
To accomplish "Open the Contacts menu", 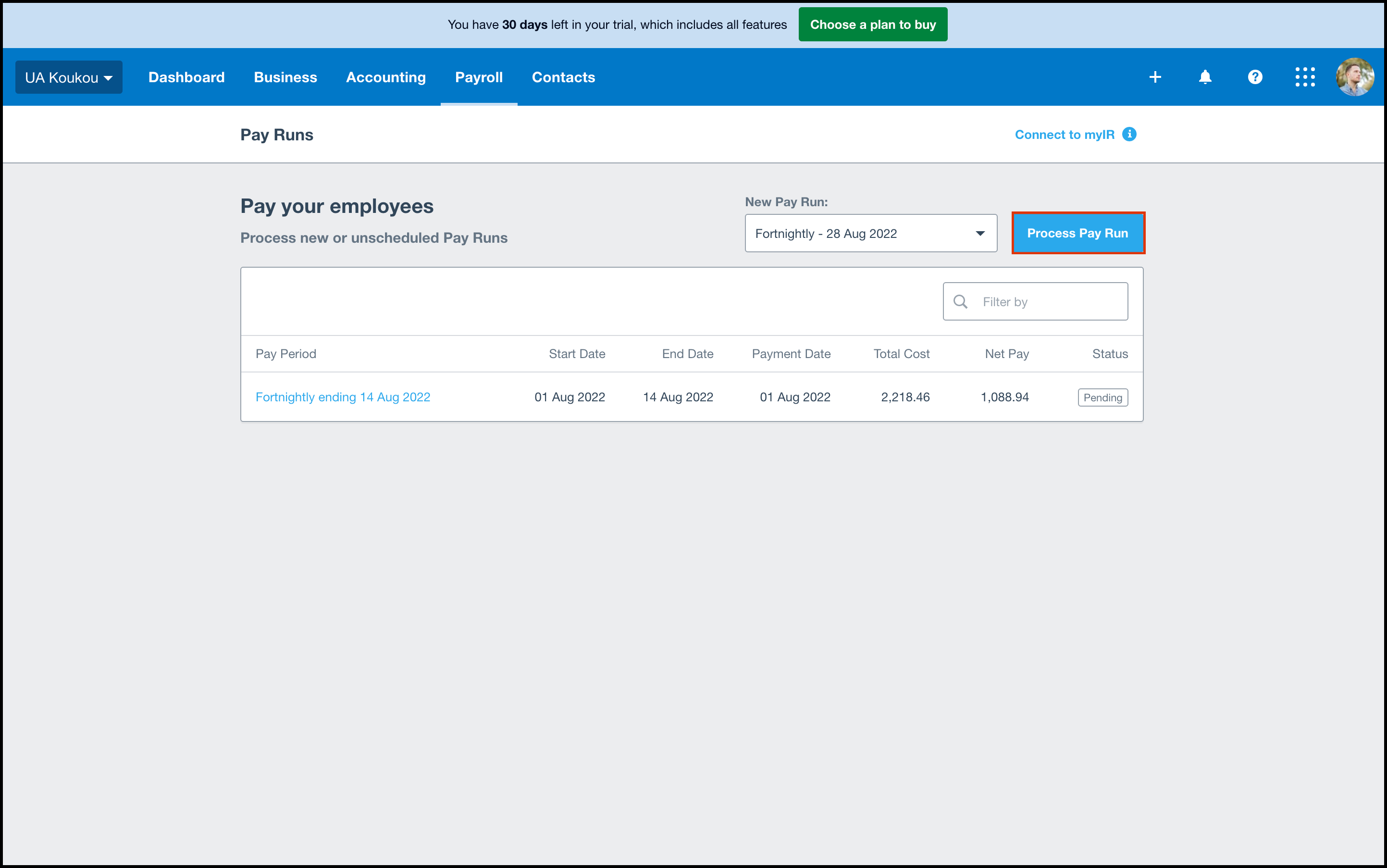I will 563,77.
